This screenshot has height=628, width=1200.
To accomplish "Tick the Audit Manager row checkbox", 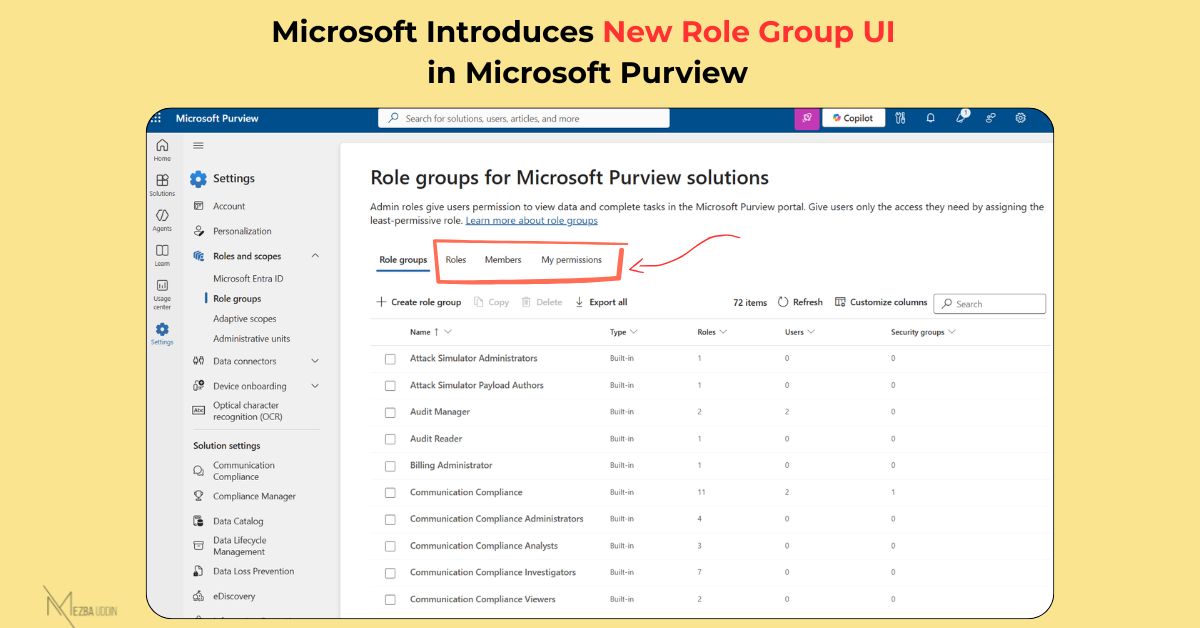I will click(390, 412).
